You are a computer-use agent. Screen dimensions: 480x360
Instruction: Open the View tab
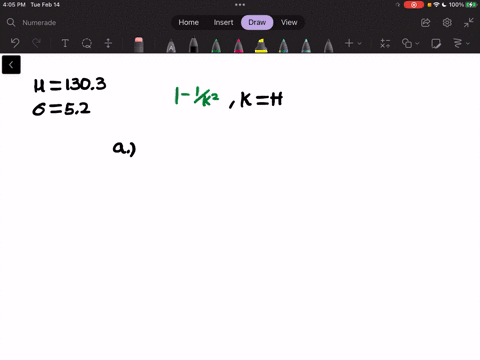tap(289, 22)
